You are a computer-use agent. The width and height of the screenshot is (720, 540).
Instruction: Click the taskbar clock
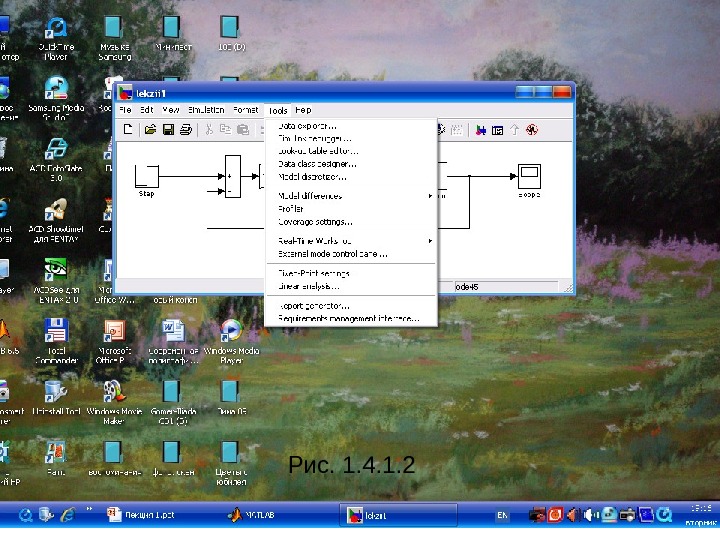[x=701, y=515]
